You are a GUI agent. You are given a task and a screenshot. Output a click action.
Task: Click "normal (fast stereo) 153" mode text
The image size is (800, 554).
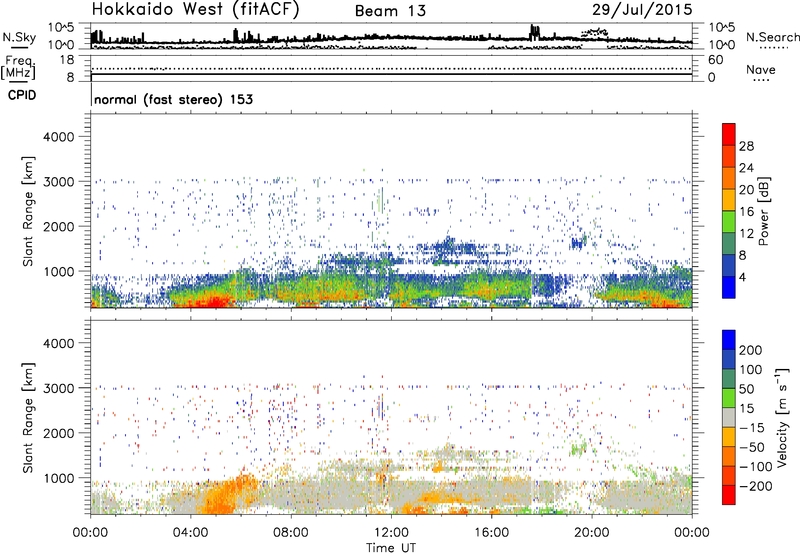pyautogui.click(x=173, y=99)
